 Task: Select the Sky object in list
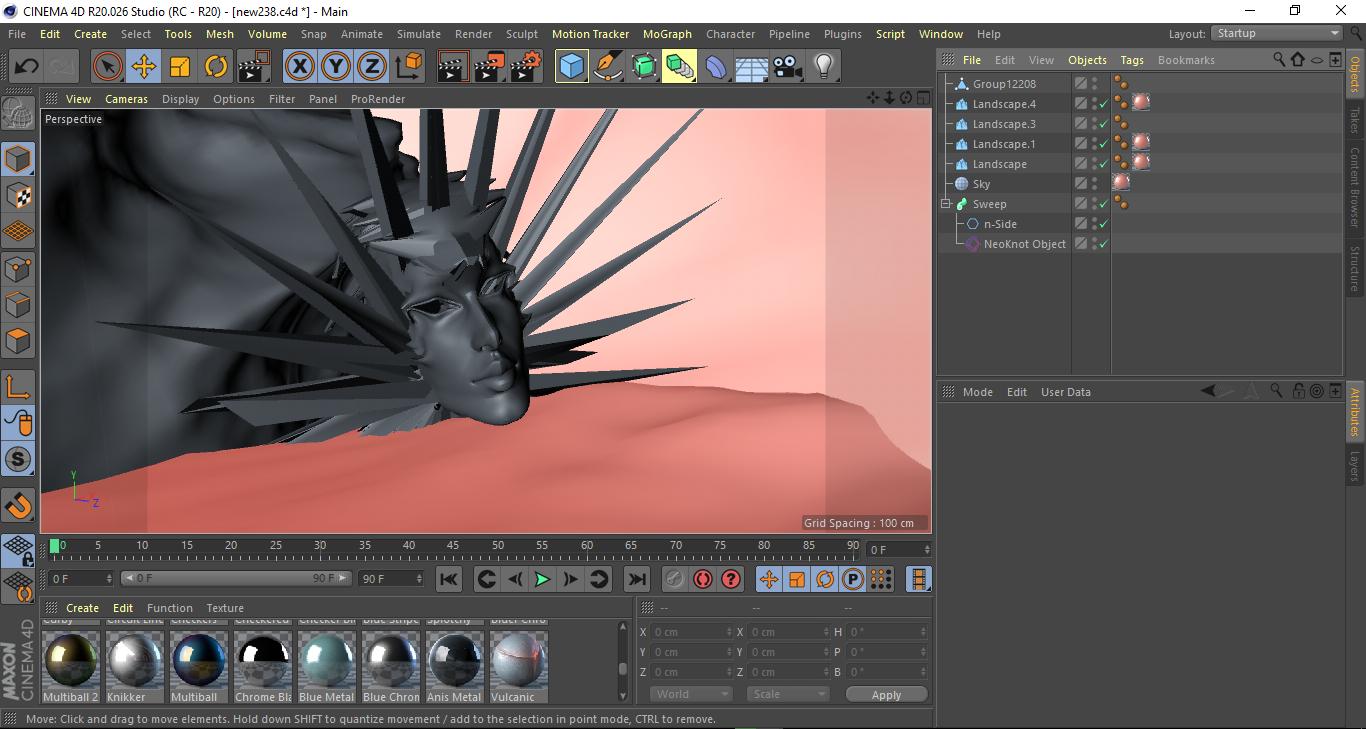[x=981, y=184]
